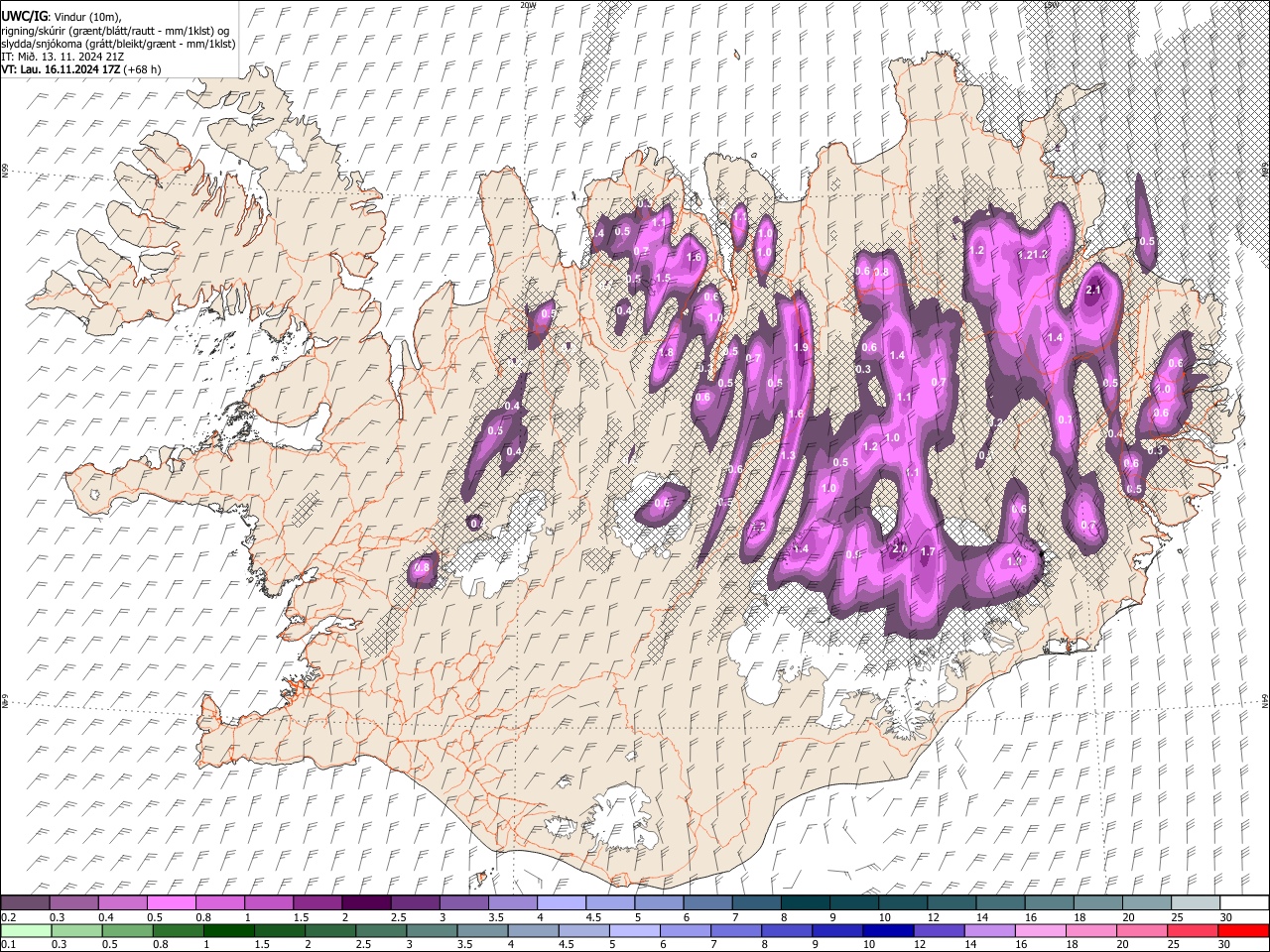Pick the dark teal top-row swatch 8–9

[x=805, y=902]
